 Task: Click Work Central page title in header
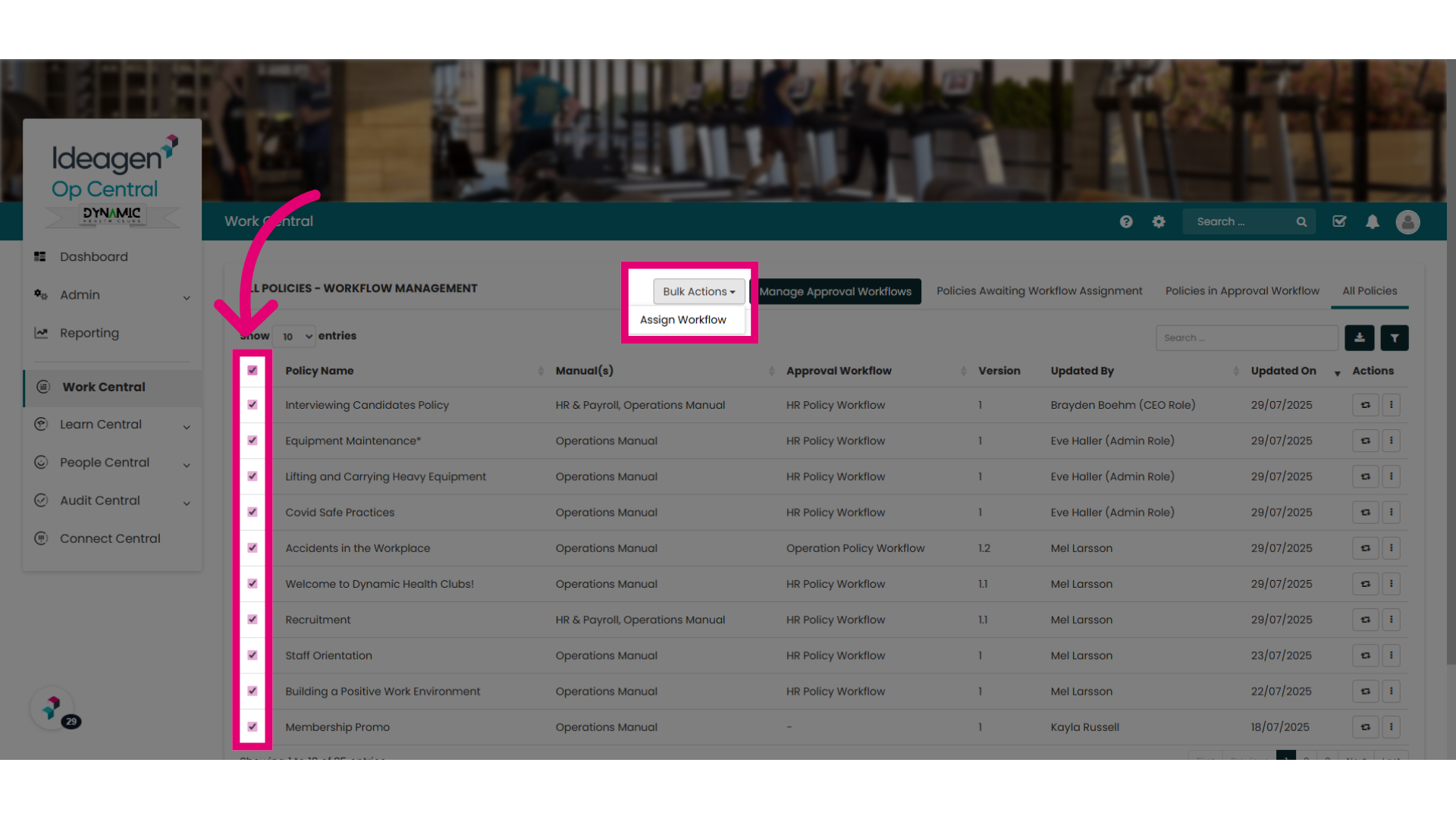(268, 221)
